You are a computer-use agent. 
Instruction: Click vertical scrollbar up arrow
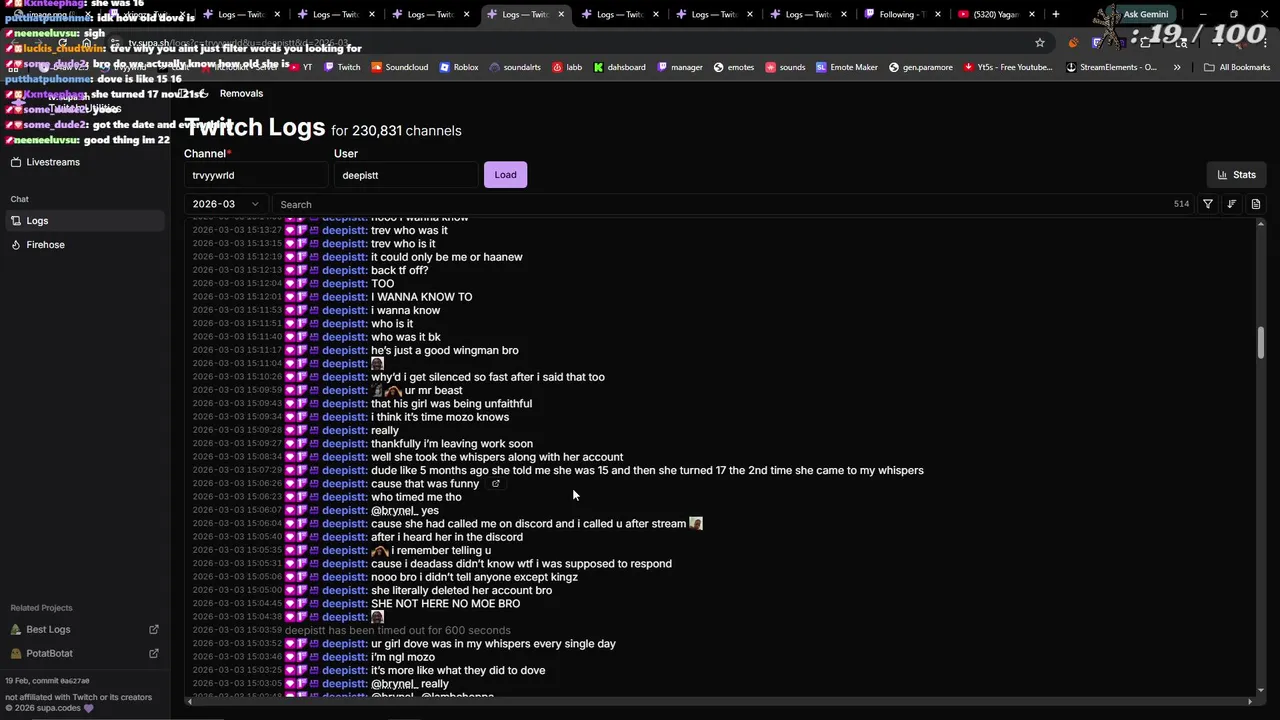tap(1260, 223)
